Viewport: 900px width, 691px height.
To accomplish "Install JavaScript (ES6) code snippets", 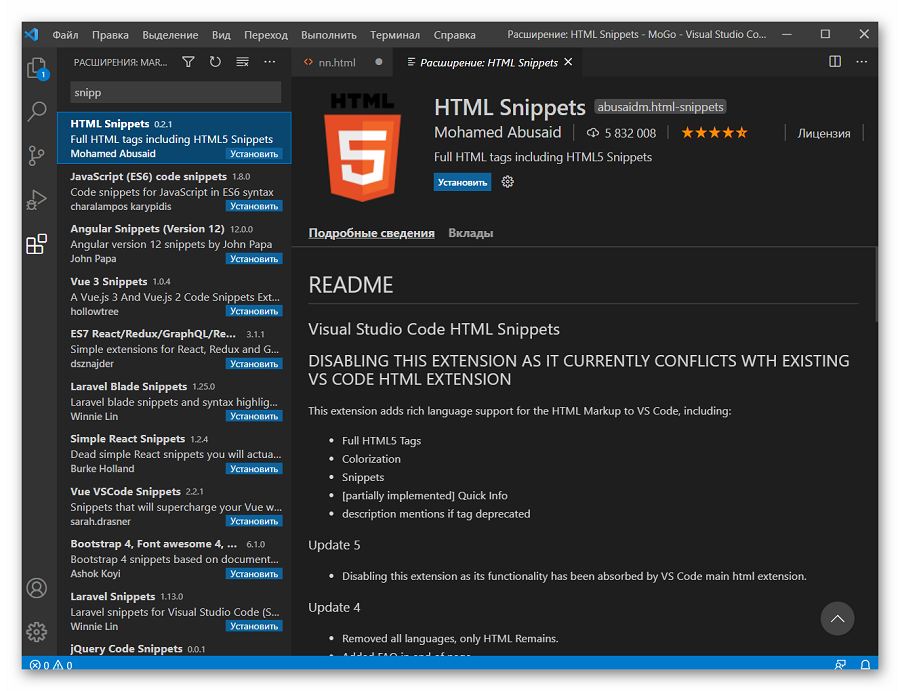I will click(254, 206).
